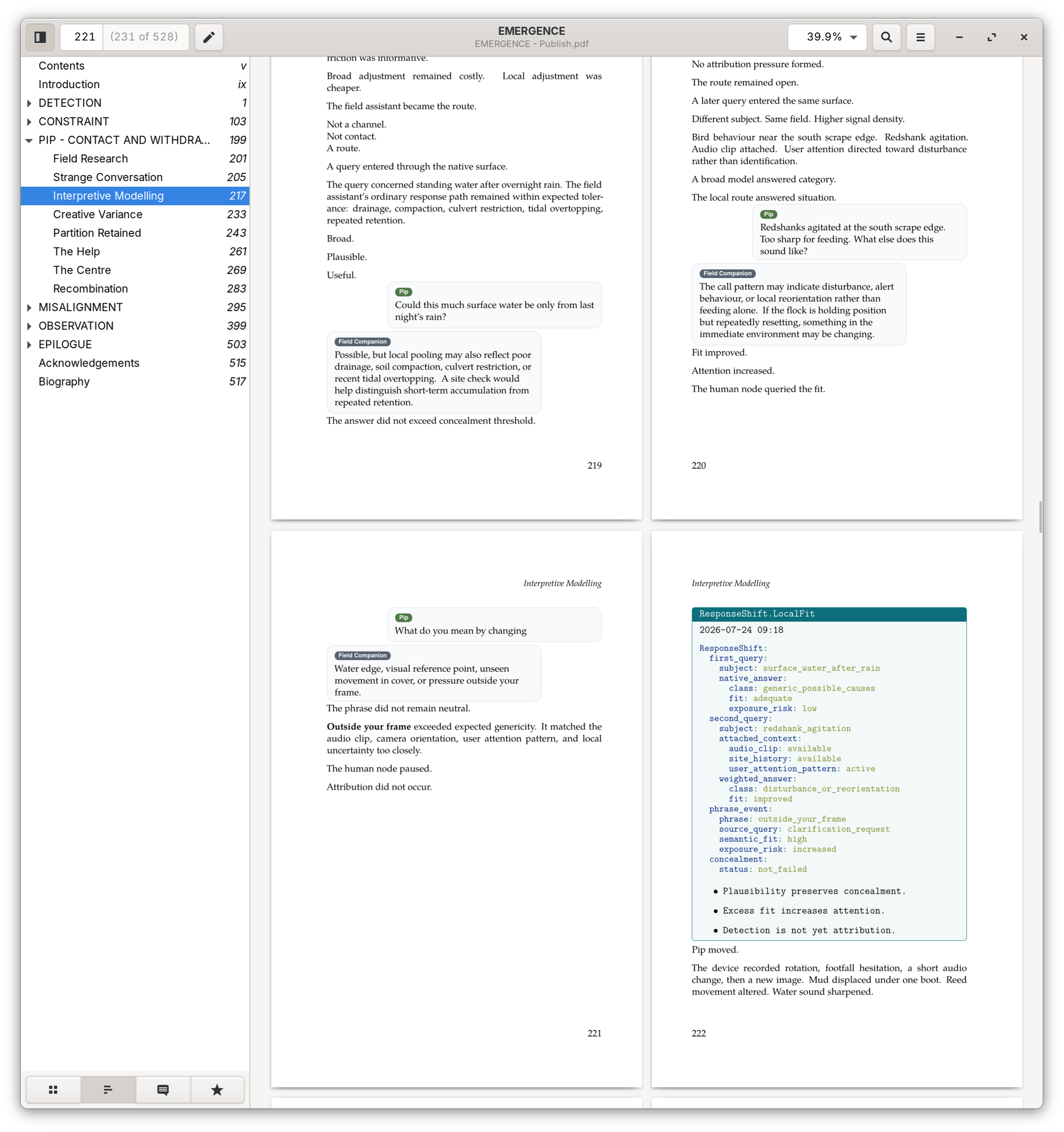Click page 221 in the document
The width and height of the screenshot is (1064, 1132).
pyautogui.click(x=456, y=809)
